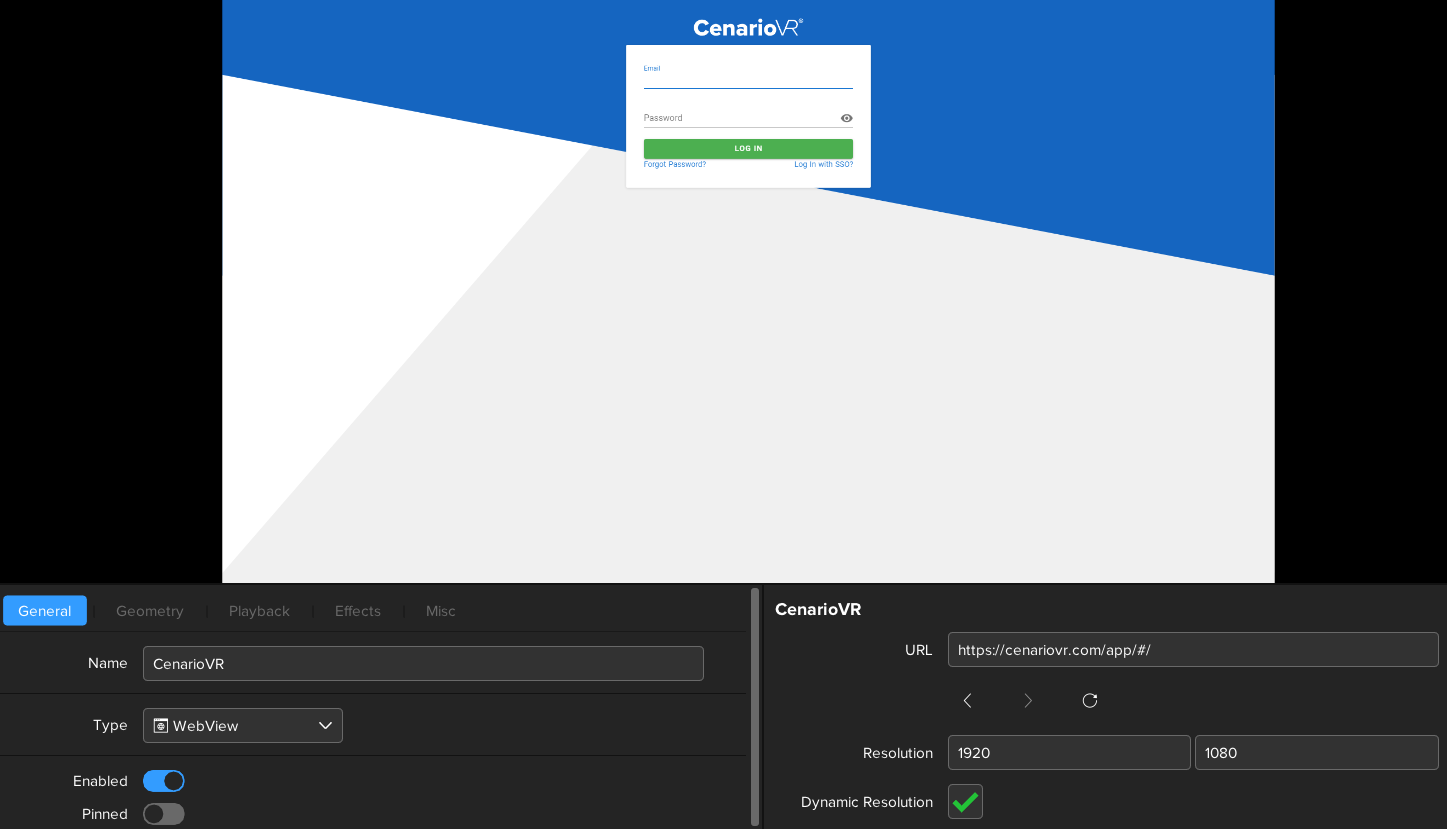Viewport: 1447px width, 829px height.
Task: Click the Forgot Password link
Action: [675, 164]
